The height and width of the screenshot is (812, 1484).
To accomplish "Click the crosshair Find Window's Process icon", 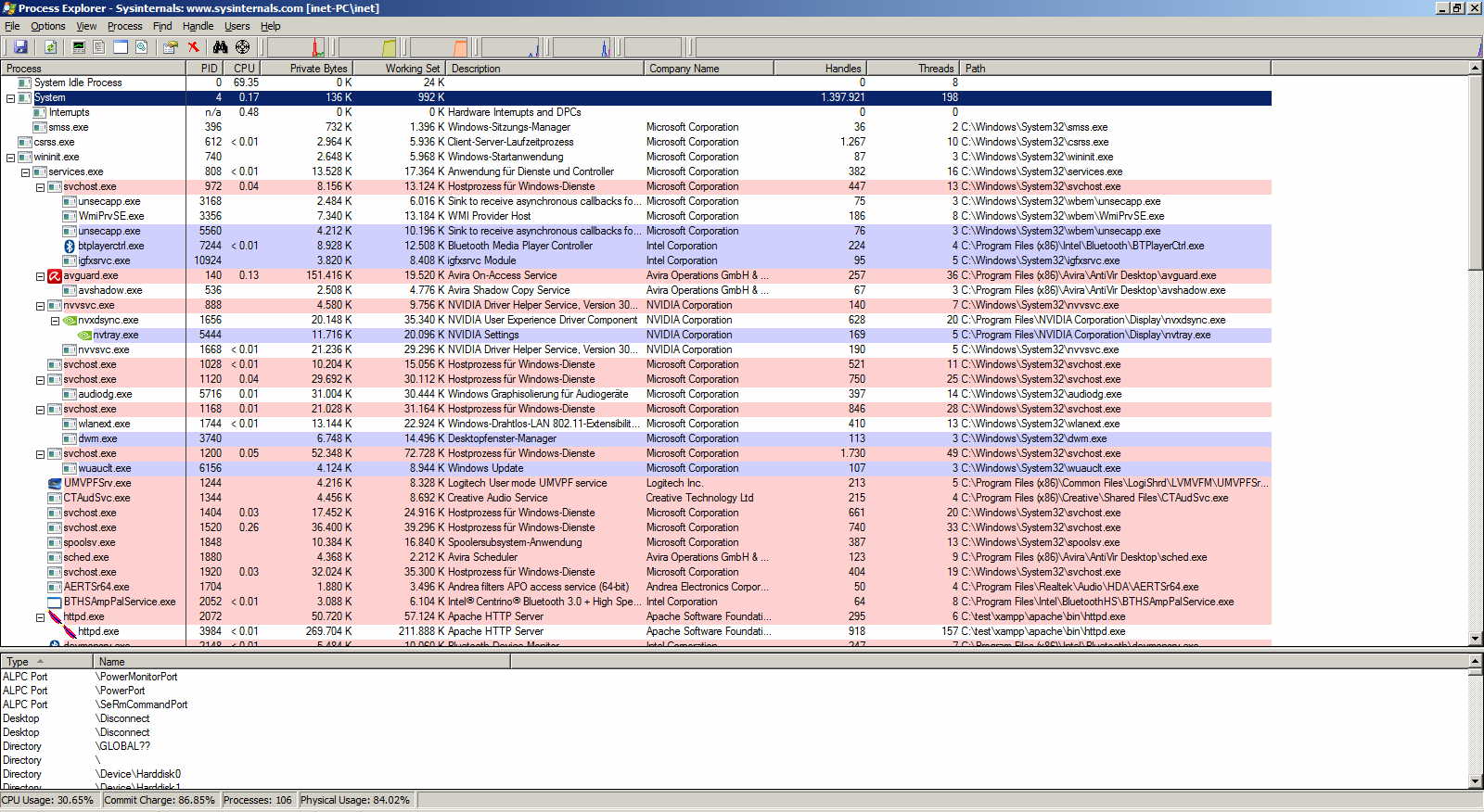I will tap(242, 46).
